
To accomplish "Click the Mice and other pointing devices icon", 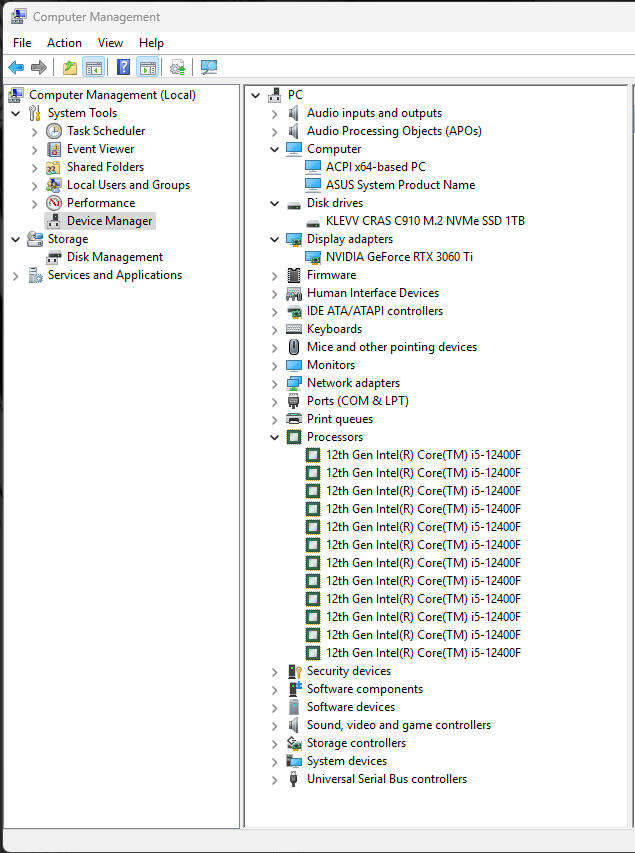I will tap(294, 347).
